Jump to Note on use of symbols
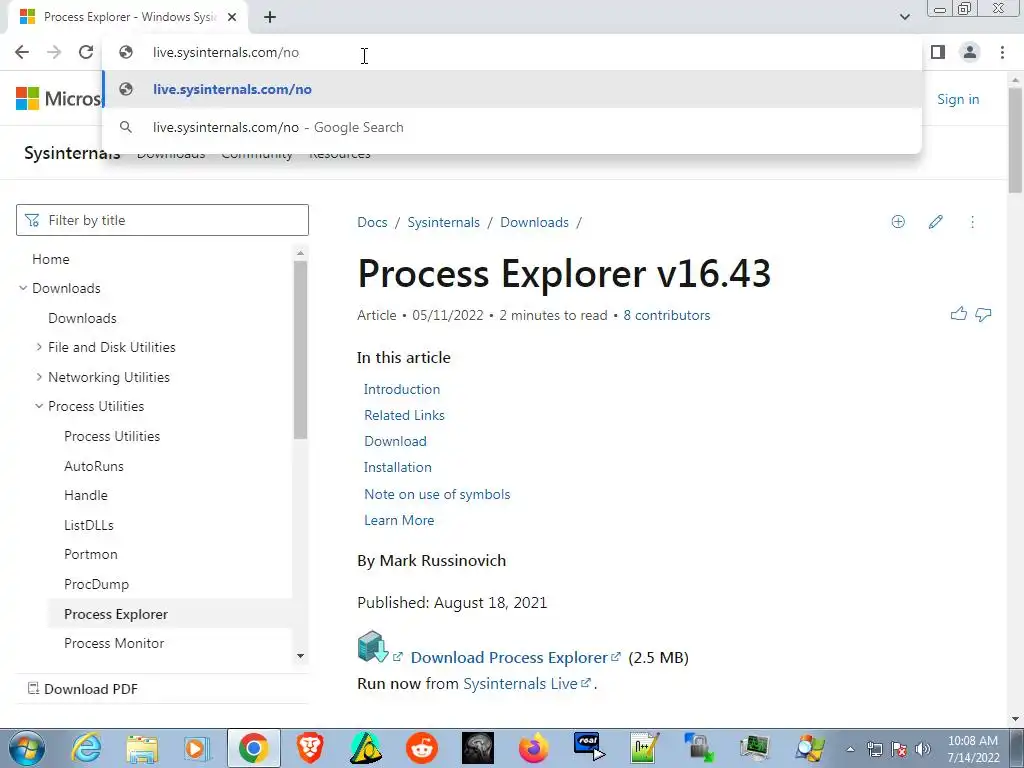The height and width of the screenshot is (768, 1024). (437, 494)
